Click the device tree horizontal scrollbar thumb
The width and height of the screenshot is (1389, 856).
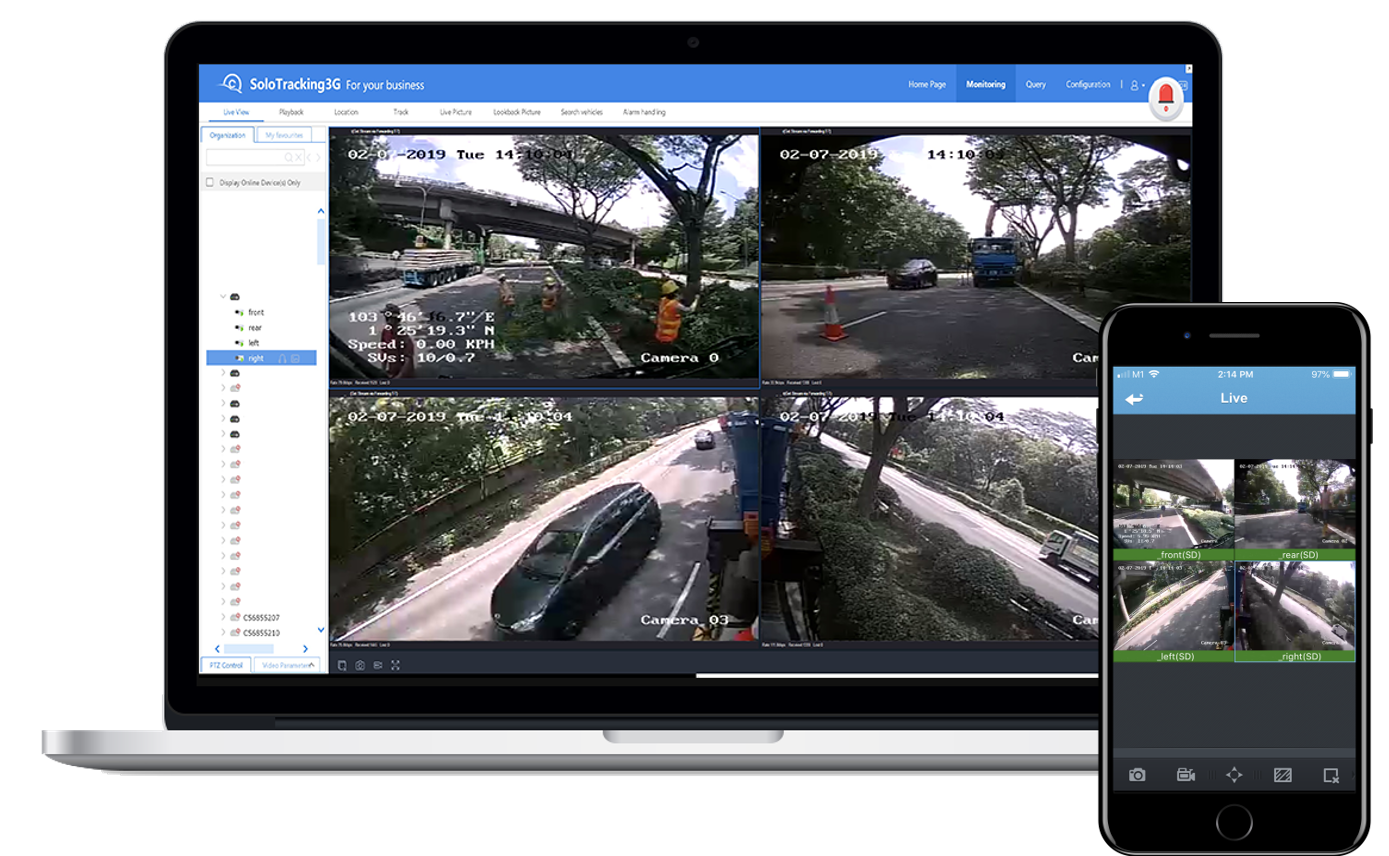click(248, 649)
